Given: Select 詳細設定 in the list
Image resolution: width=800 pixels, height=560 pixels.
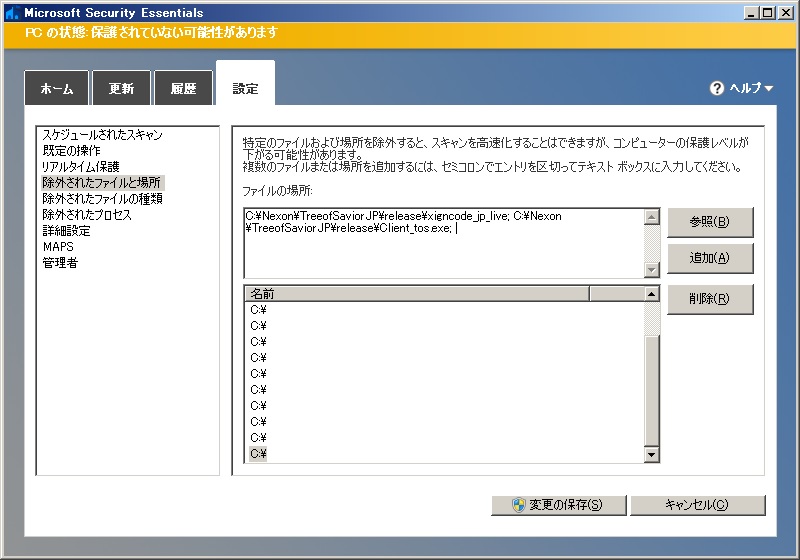Looking at the screenshot, I should [x=66, y=231].
